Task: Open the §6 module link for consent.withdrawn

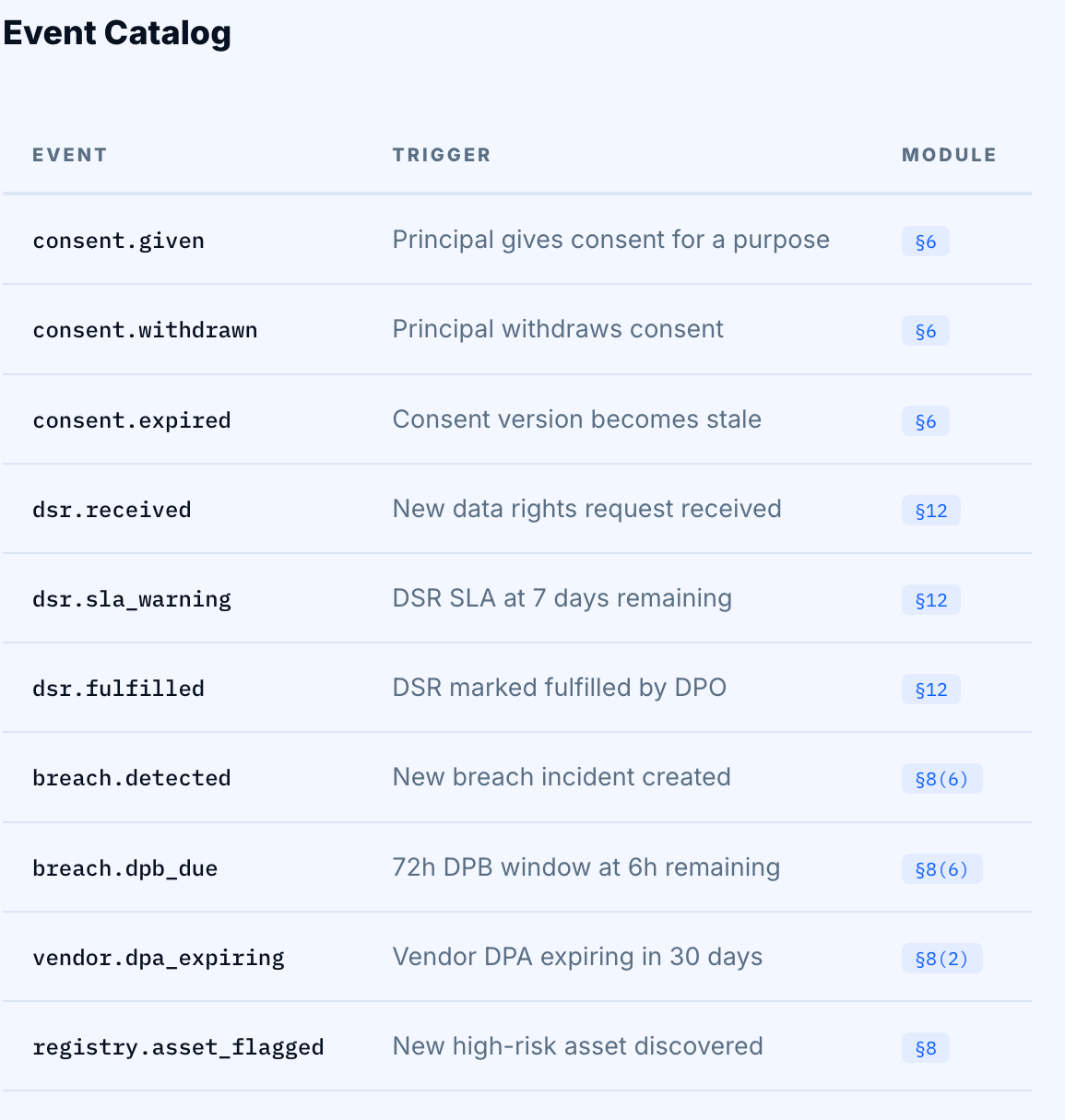Action: (925, 331)
